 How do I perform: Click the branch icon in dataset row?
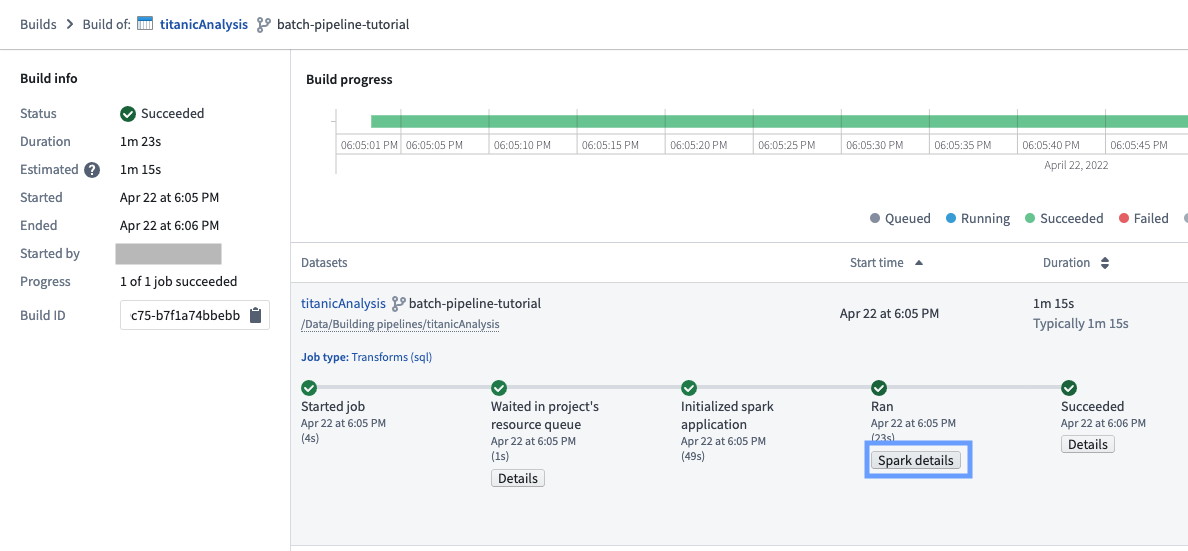[x=398, y=304]
